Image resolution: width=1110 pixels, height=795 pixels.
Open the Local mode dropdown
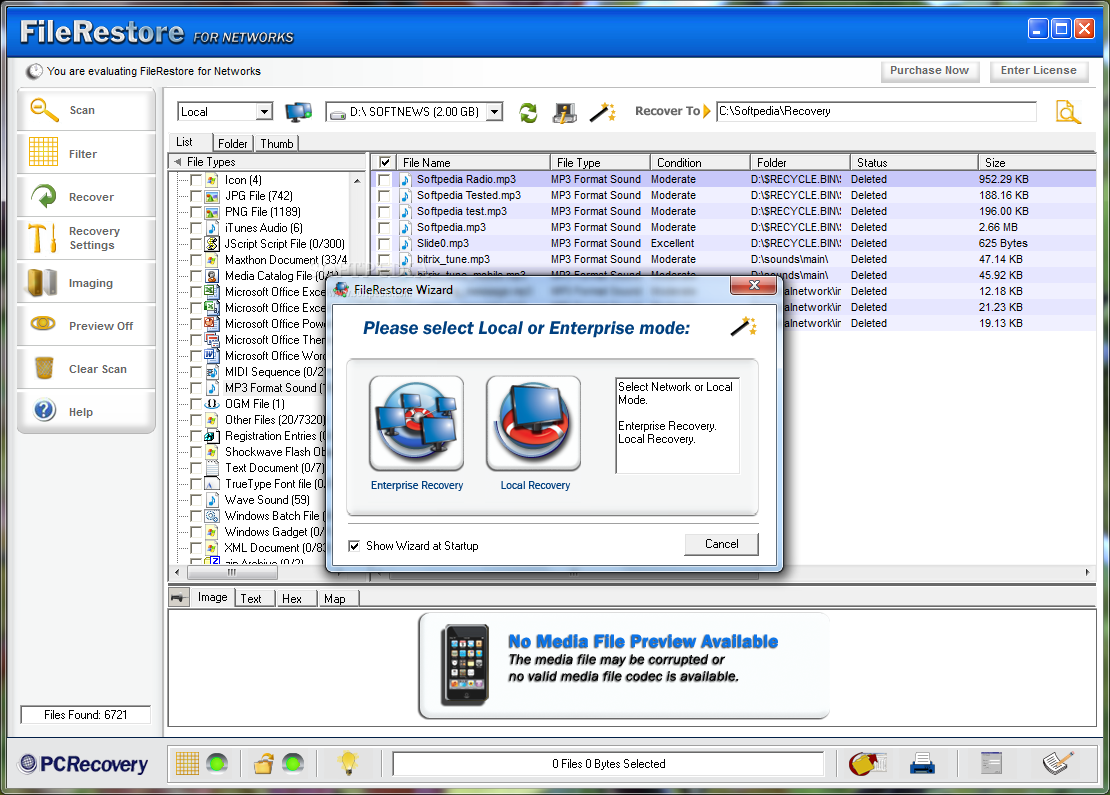click(264, 112)
